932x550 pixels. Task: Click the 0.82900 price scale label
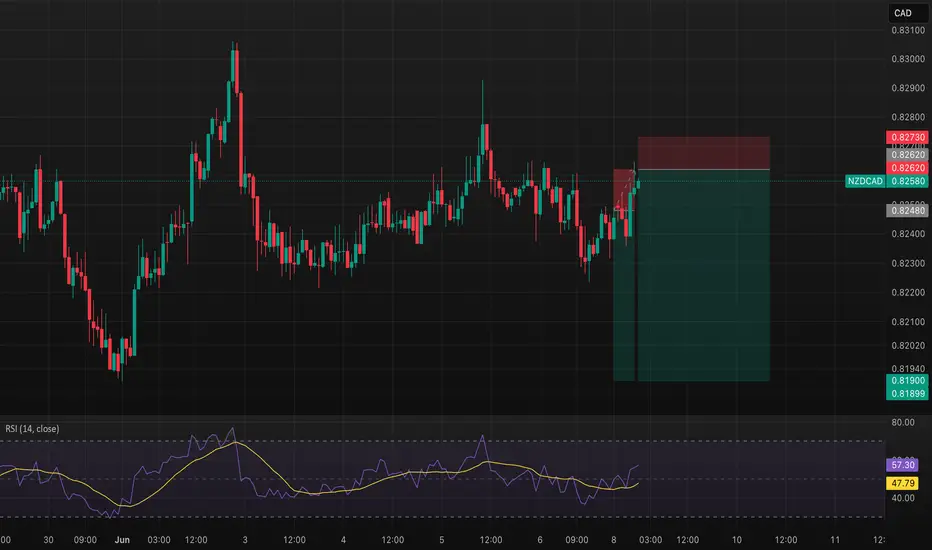(908, 88)
